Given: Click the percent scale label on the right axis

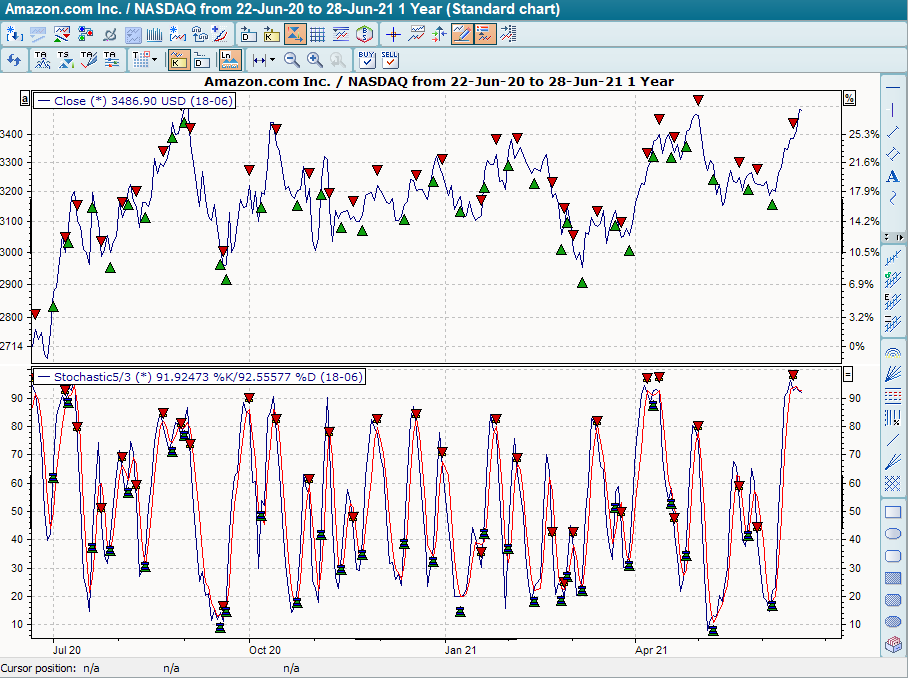Looking at the screenshot, I should point(851,97).
